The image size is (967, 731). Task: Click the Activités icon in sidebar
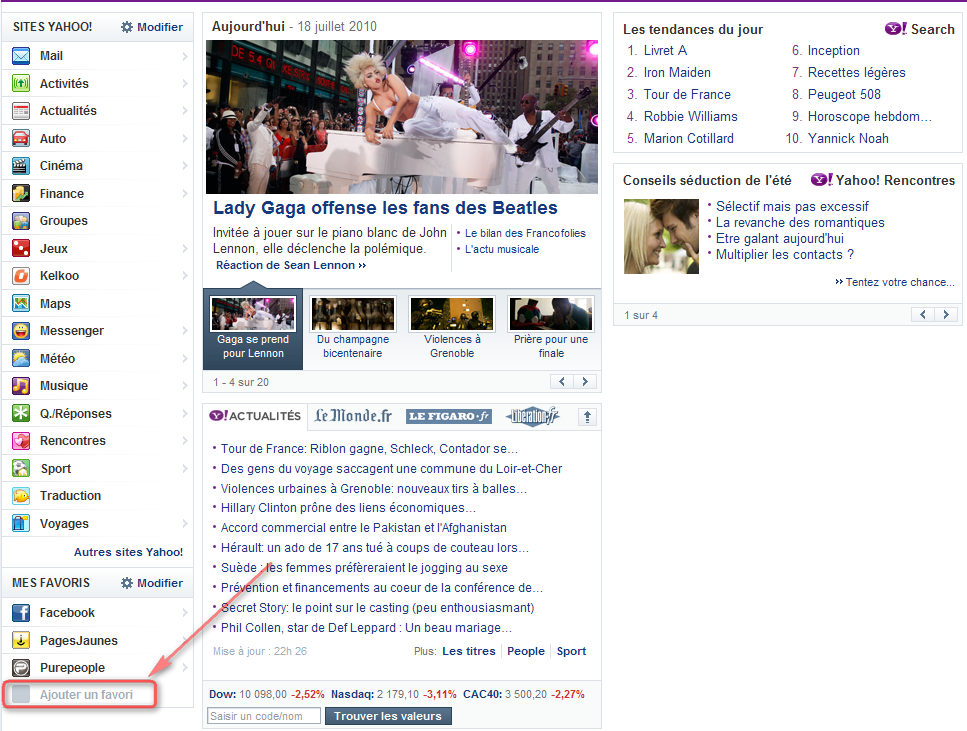(21, 83)
